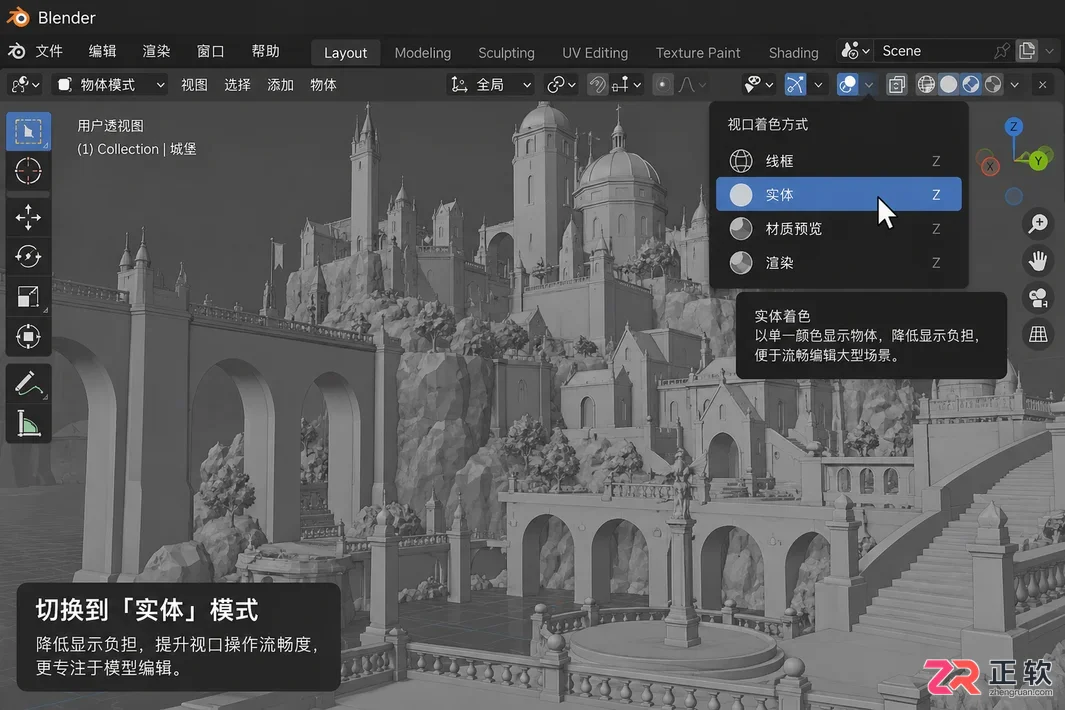Toggle show gizmo button
This screenshot has width=1065, height=710.
795,85
